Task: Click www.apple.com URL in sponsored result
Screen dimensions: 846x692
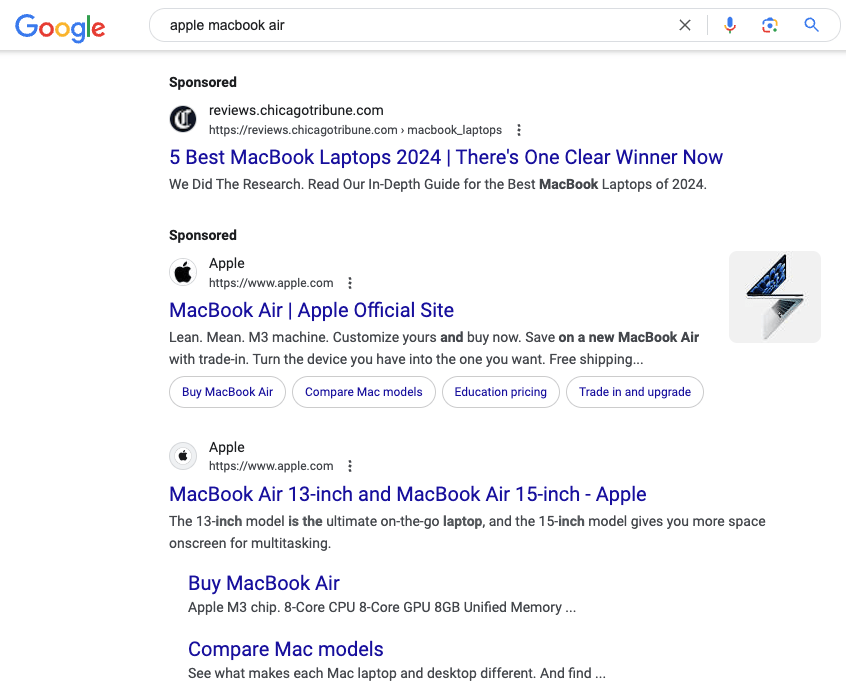Action: click(271, 283)
